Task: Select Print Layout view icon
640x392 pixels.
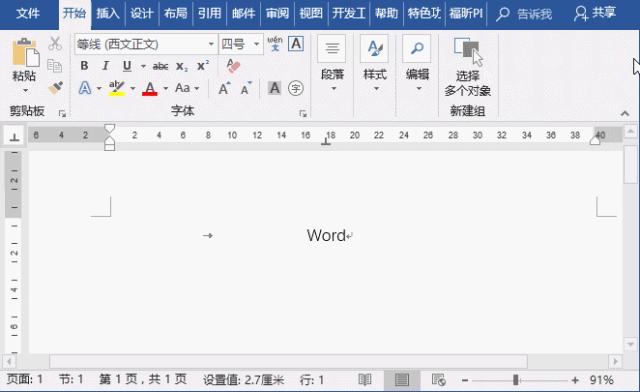Action: [x=402, y=380]
